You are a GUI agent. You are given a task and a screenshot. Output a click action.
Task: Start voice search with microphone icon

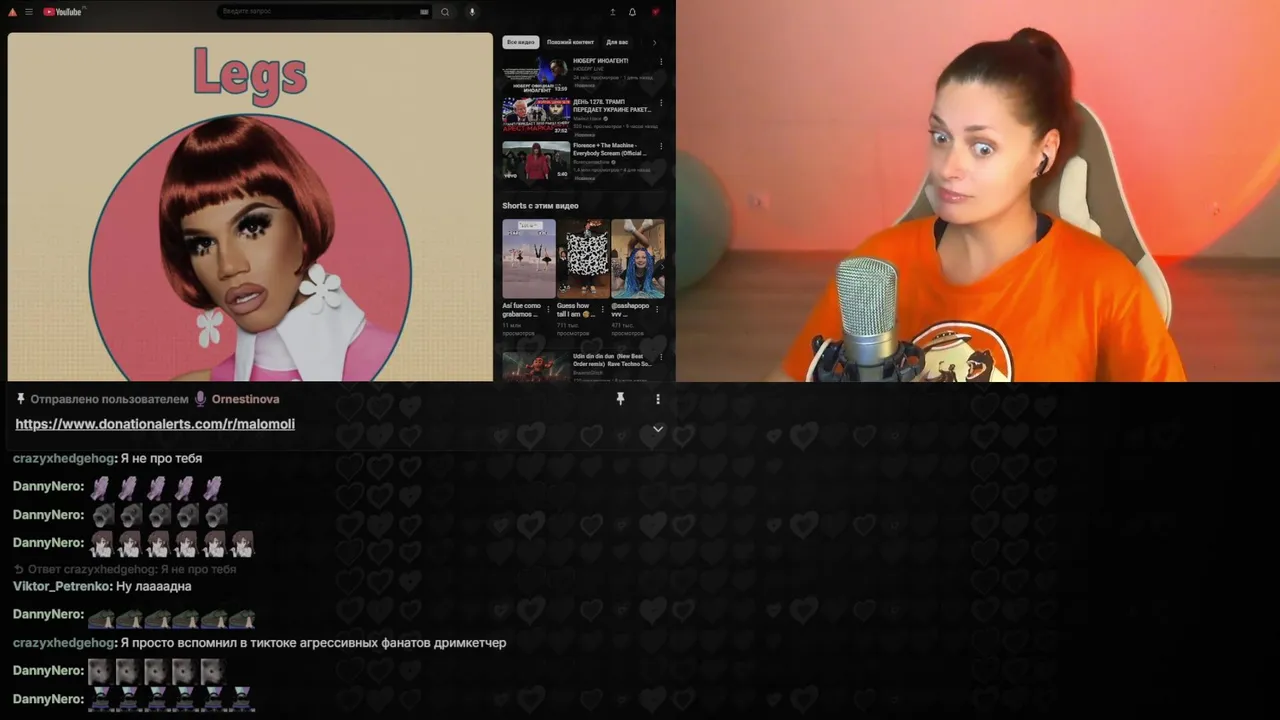coord(472,12)
